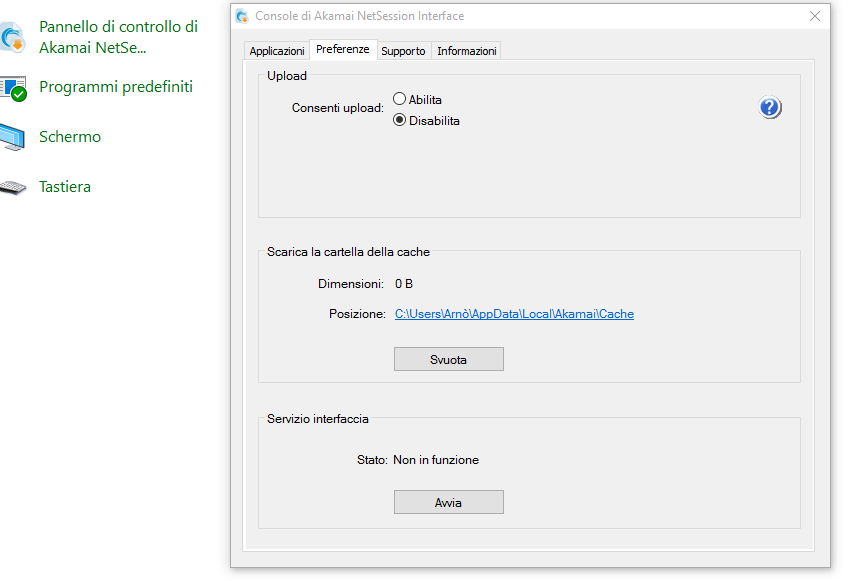Click the 'Servizio interfaccia' group heading
Screen dimensions: 849x581
tap(318, 419)
